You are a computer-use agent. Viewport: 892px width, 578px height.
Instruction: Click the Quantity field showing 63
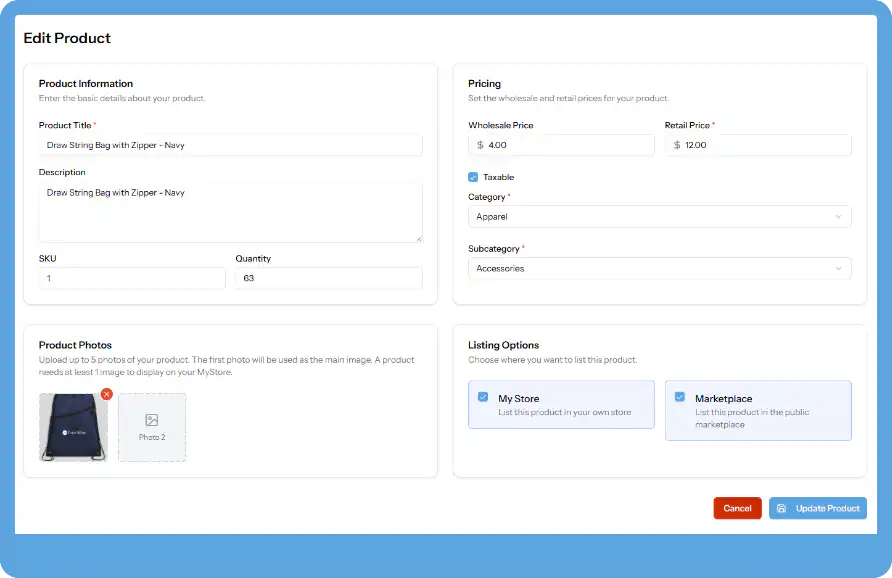pyautogui.click(x=332, y=278)
